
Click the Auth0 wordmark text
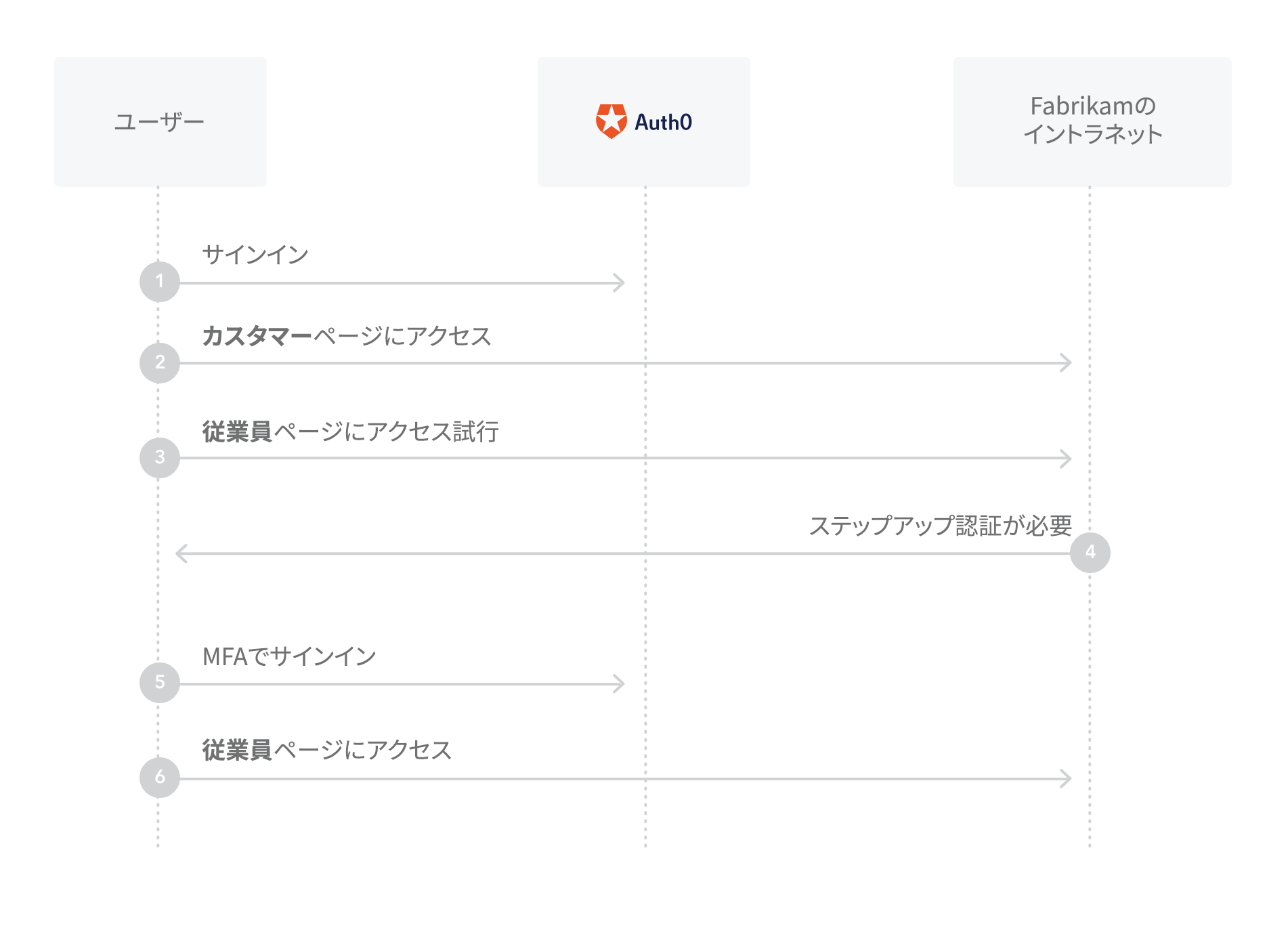tap(663, 123)
